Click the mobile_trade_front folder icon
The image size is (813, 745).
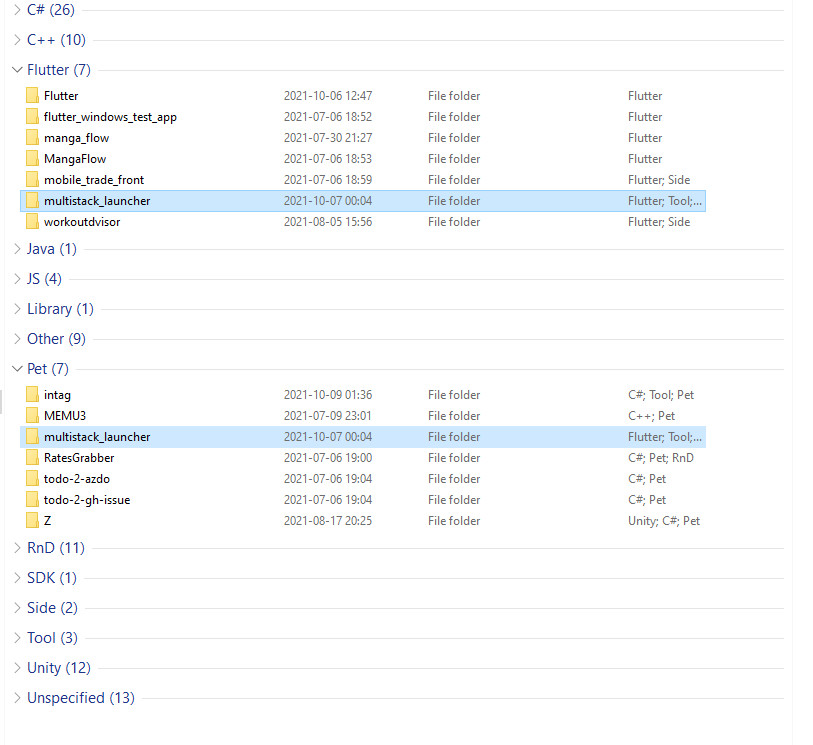pos(32,179)
